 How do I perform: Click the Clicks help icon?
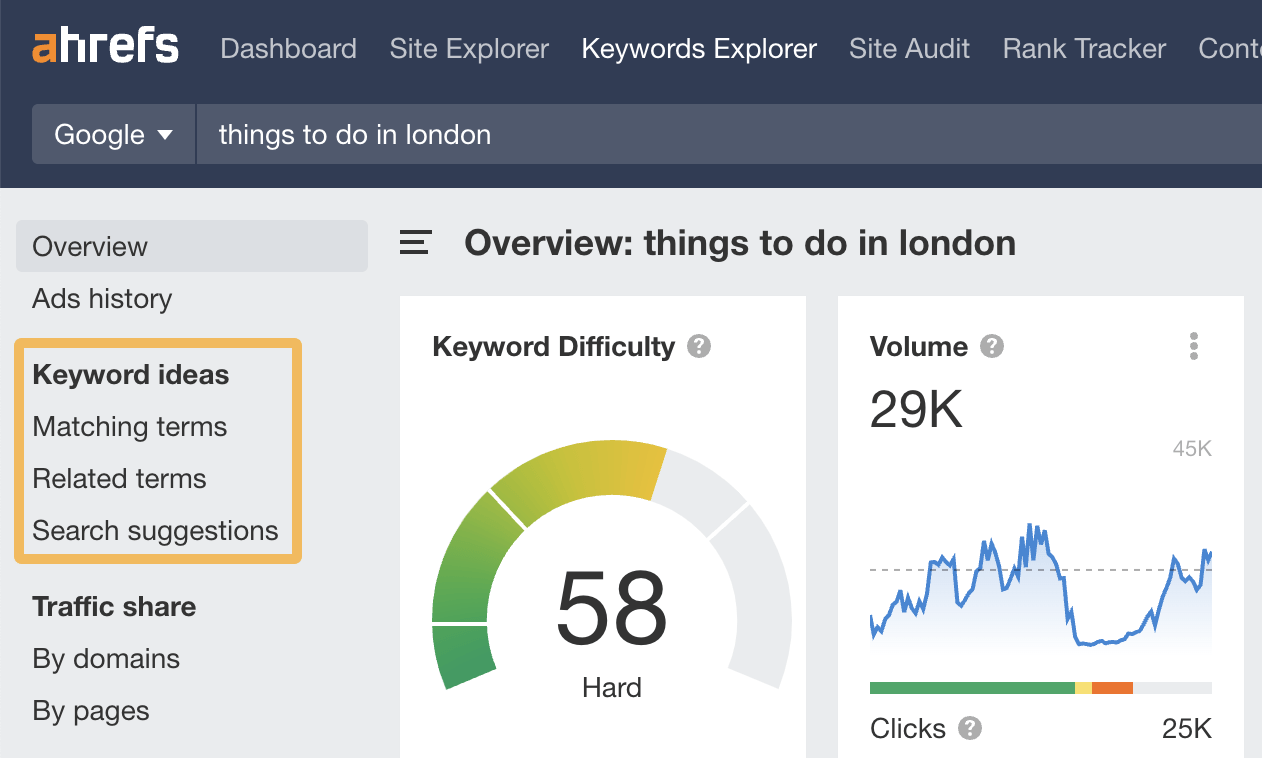pyautogui.click(x=968, y=729)
